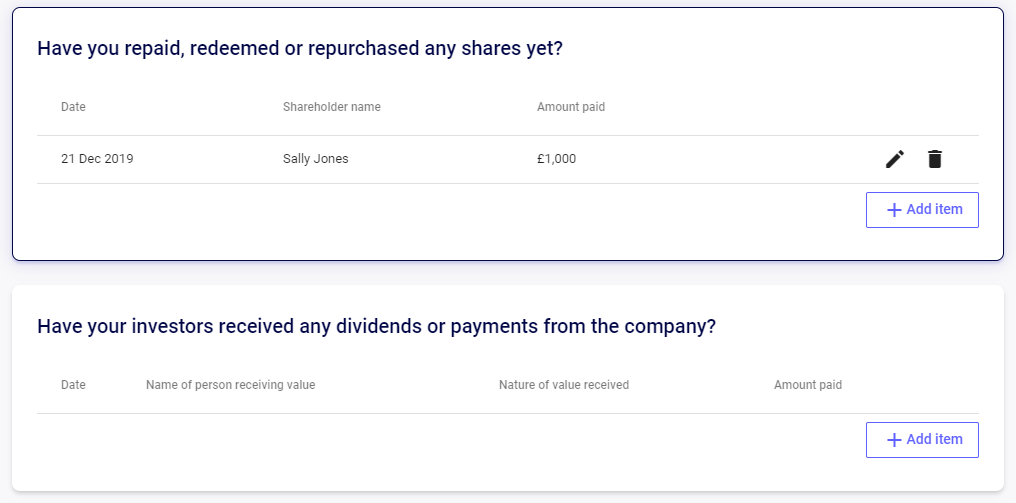Screen dimensions: 1016x503
Task: Click the Shareholder name column header
Action: (332, 107)
